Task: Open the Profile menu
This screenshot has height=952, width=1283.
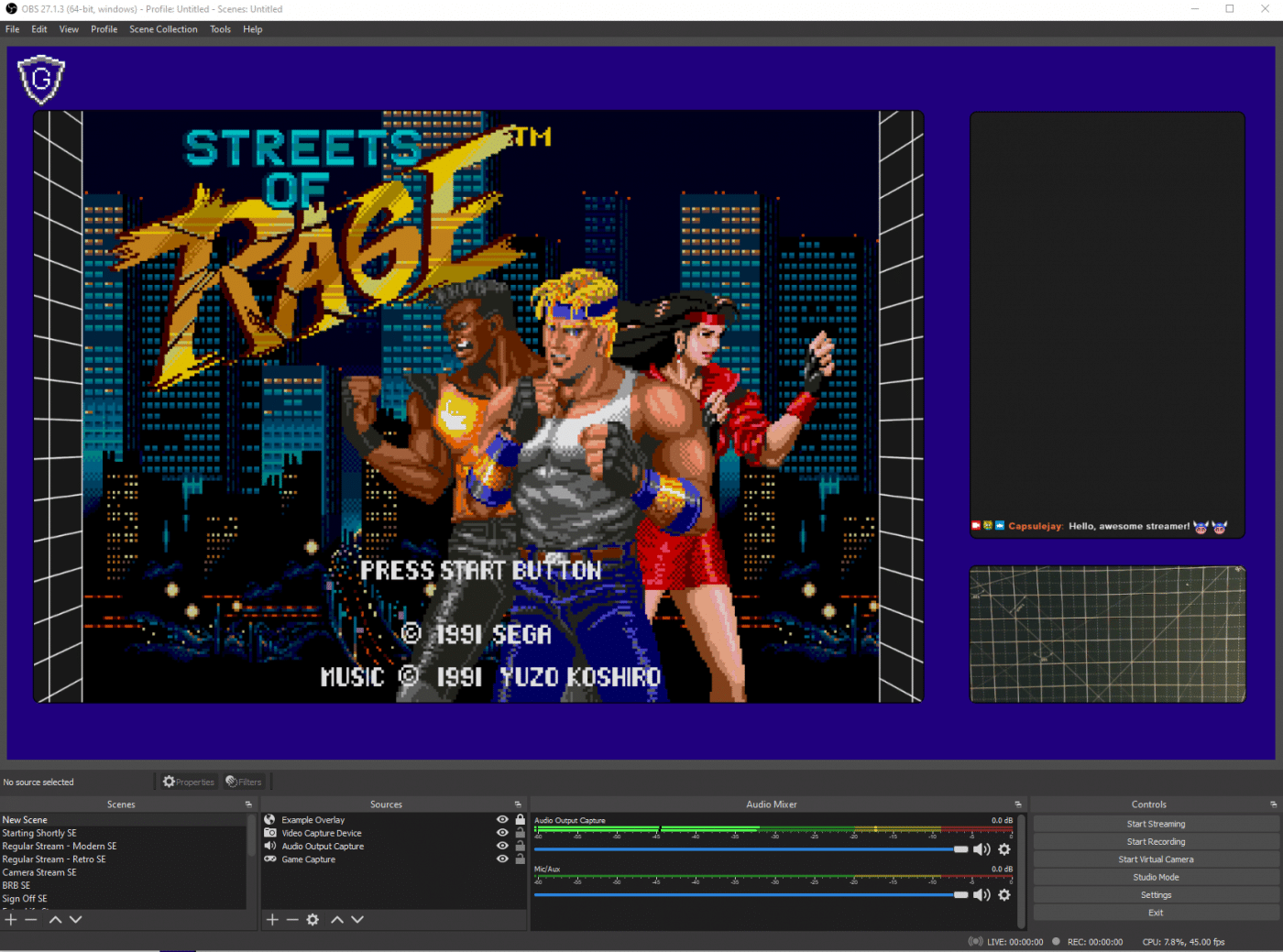Action: [104, 29]
